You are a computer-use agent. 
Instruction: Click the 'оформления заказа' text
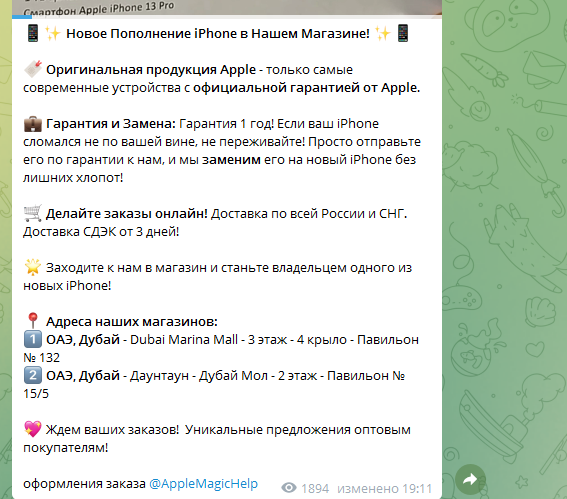84,484
